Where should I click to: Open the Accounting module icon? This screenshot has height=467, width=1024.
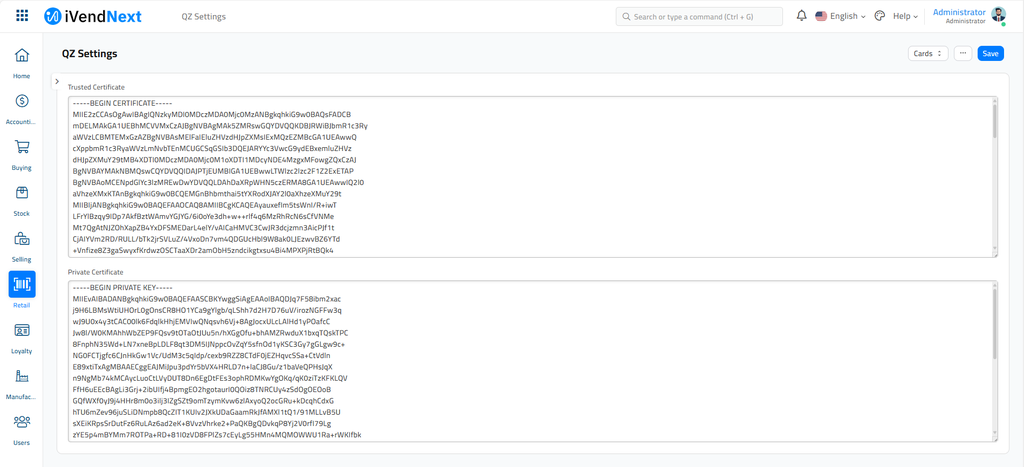point(21,101)
